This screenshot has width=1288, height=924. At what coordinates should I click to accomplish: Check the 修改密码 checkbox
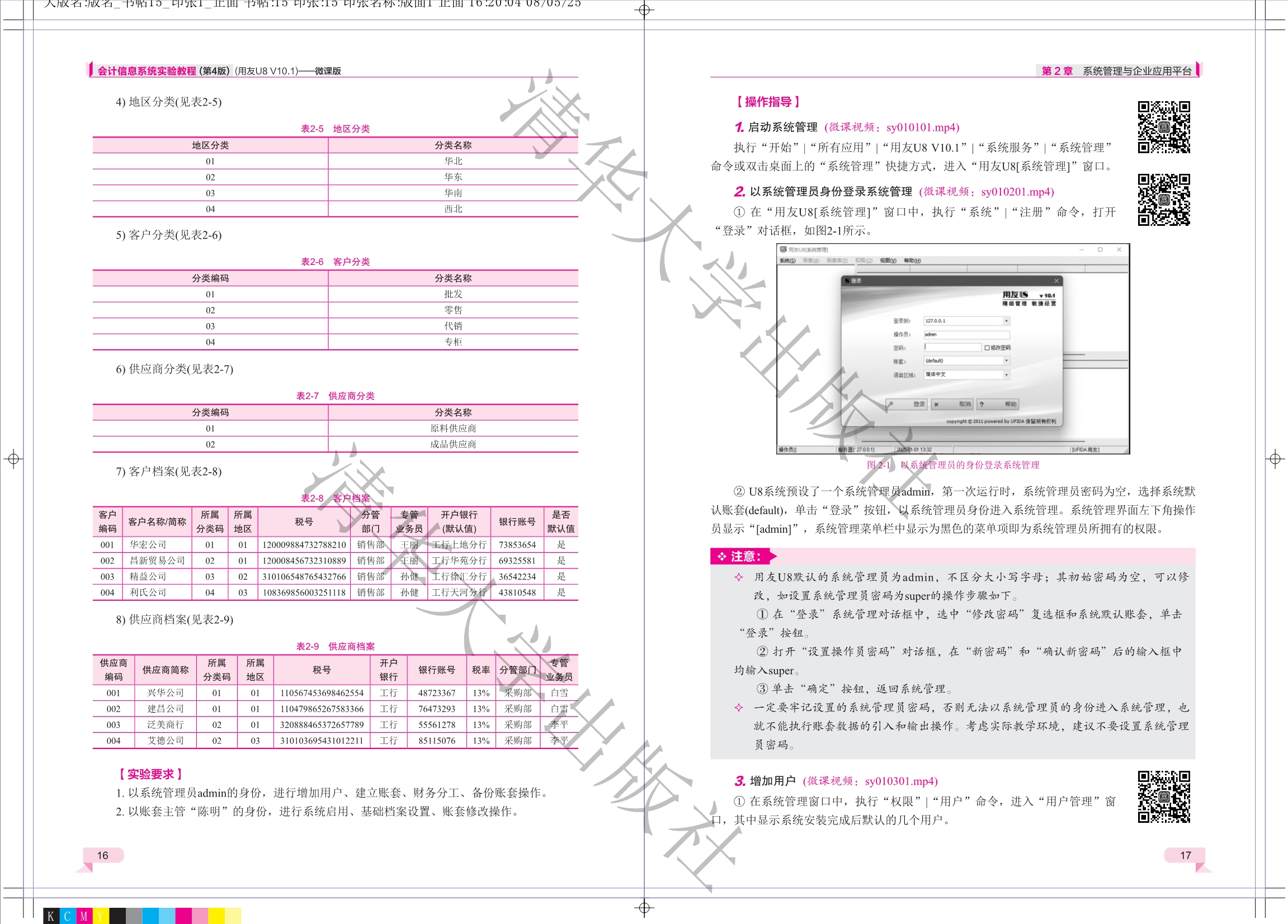(x=987, y=348)
